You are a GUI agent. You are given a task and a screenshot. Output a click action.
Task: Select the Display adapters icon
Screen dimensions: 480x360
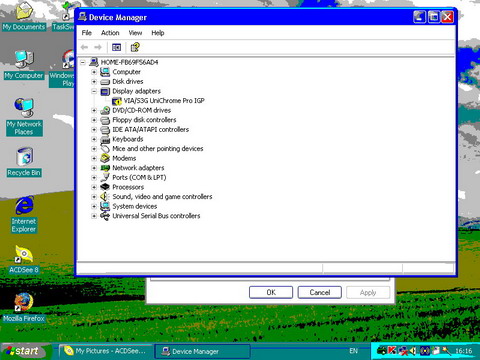105,91
